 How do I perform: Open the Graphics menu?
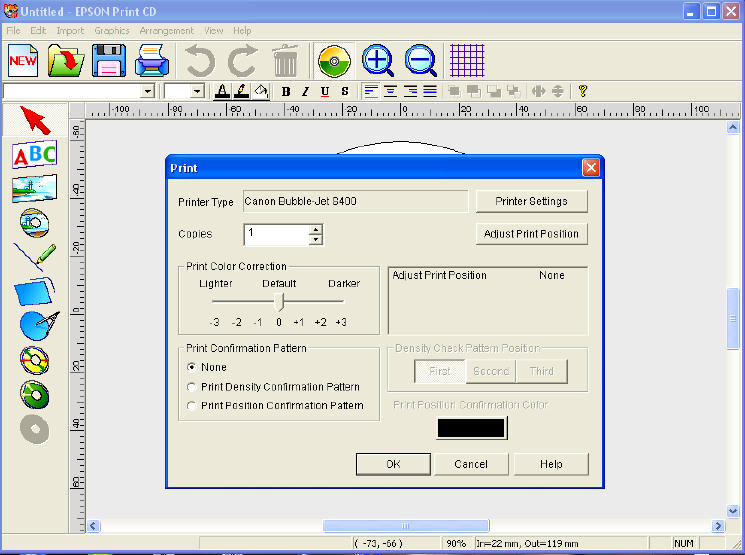[x=112, y=30]
